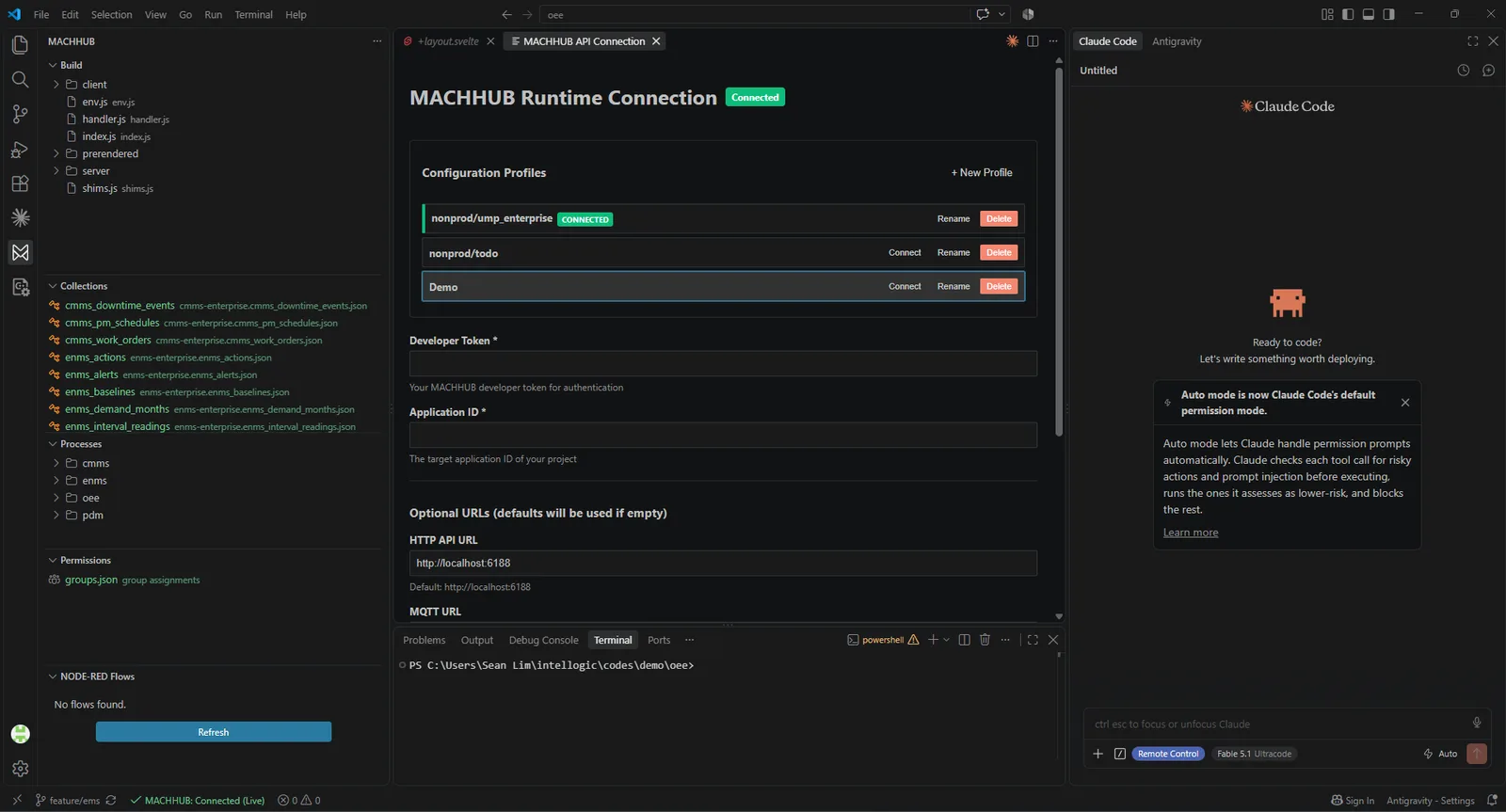Toggle primary side bar layout icon

click(x=1348, y=14)
